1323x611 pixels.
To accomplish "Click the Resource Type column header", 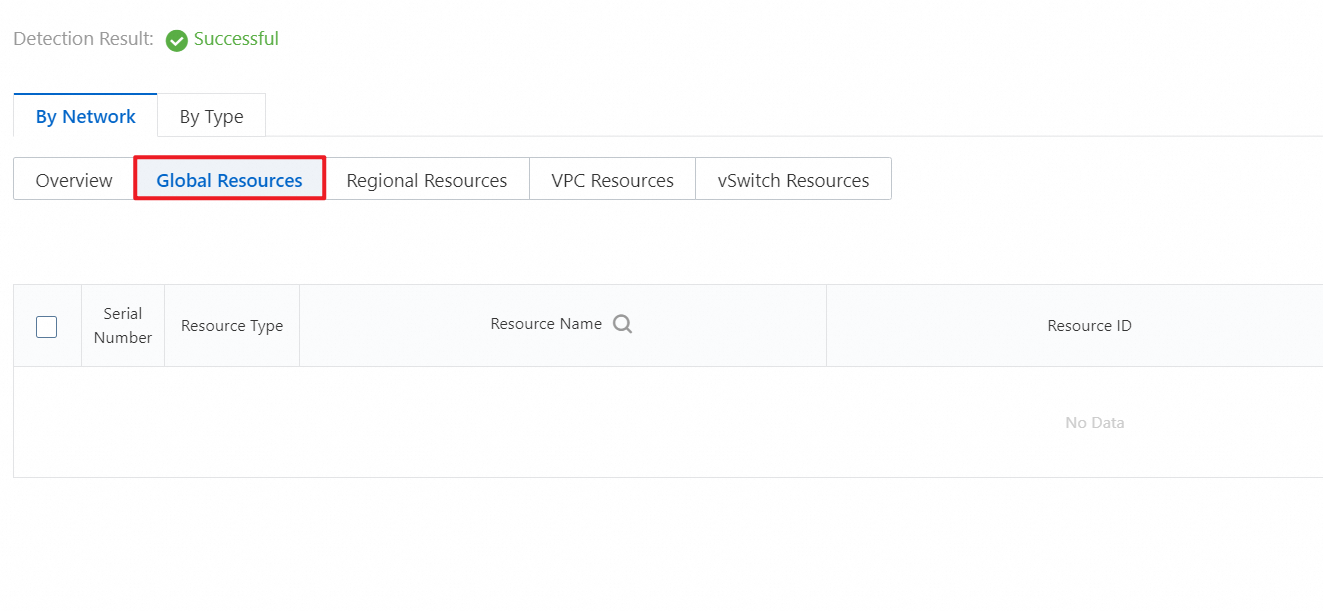I will tap(232, 326).
